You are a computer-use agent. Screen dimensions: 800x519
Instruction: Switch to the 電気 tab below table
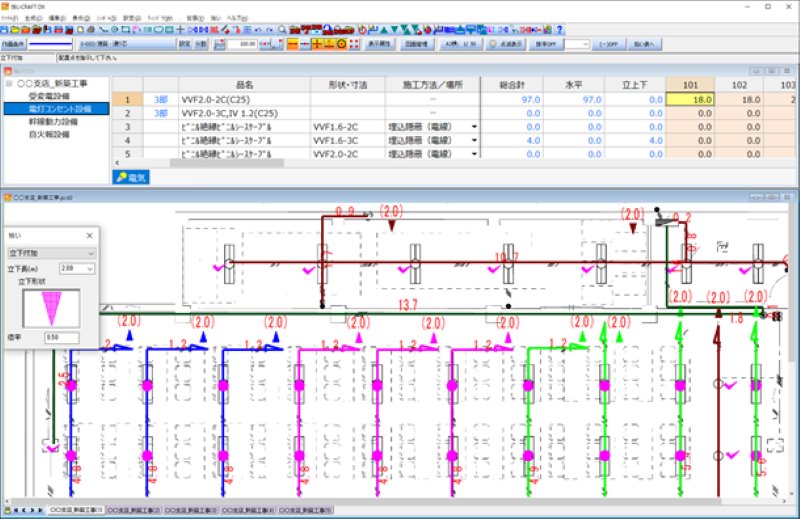[x=133, y=177]
